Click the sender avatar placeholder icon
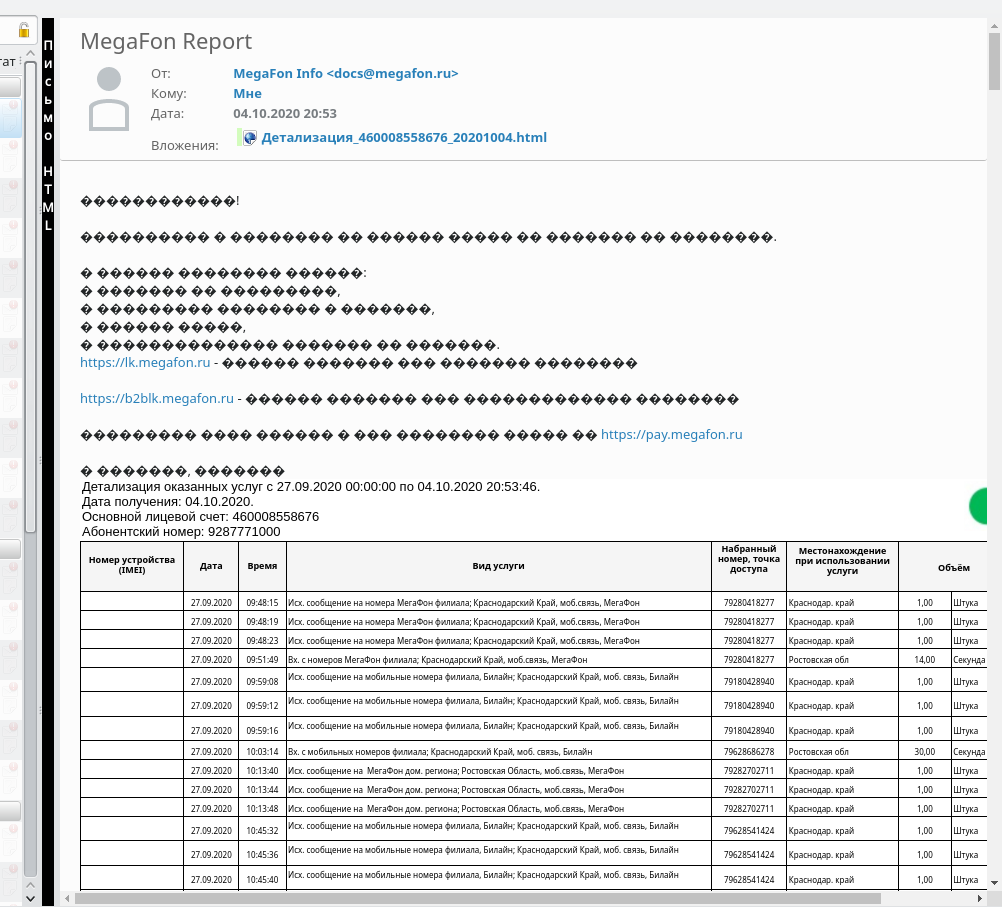The width and height of the screenshot is (1002, 907). pos(109,99)
